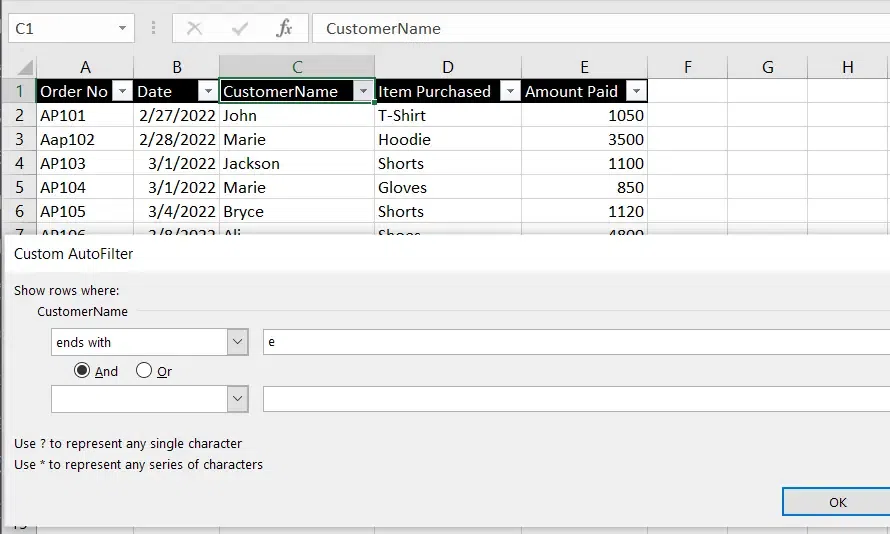The image size is (890, 534).
Task: Click cell containing Aap102
Action: coord(85,139)
